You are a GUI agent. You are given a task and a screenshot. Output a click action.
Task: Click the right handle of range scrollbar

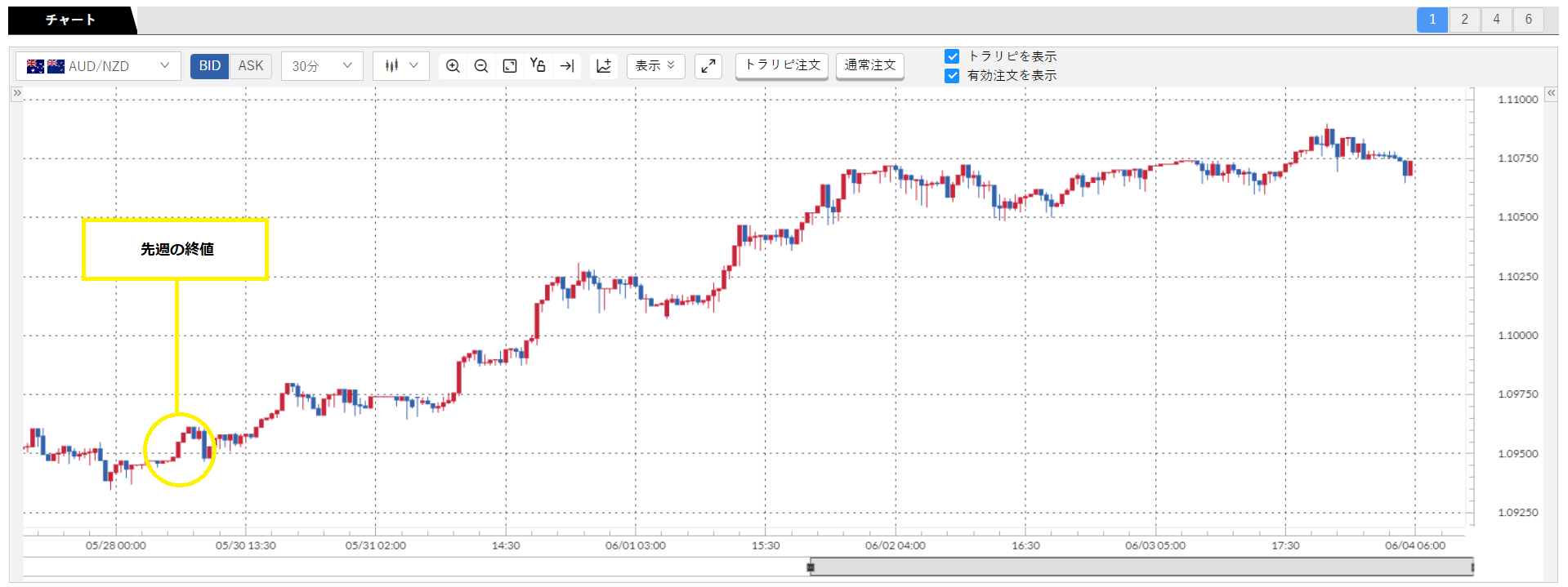click(1472, 567)
